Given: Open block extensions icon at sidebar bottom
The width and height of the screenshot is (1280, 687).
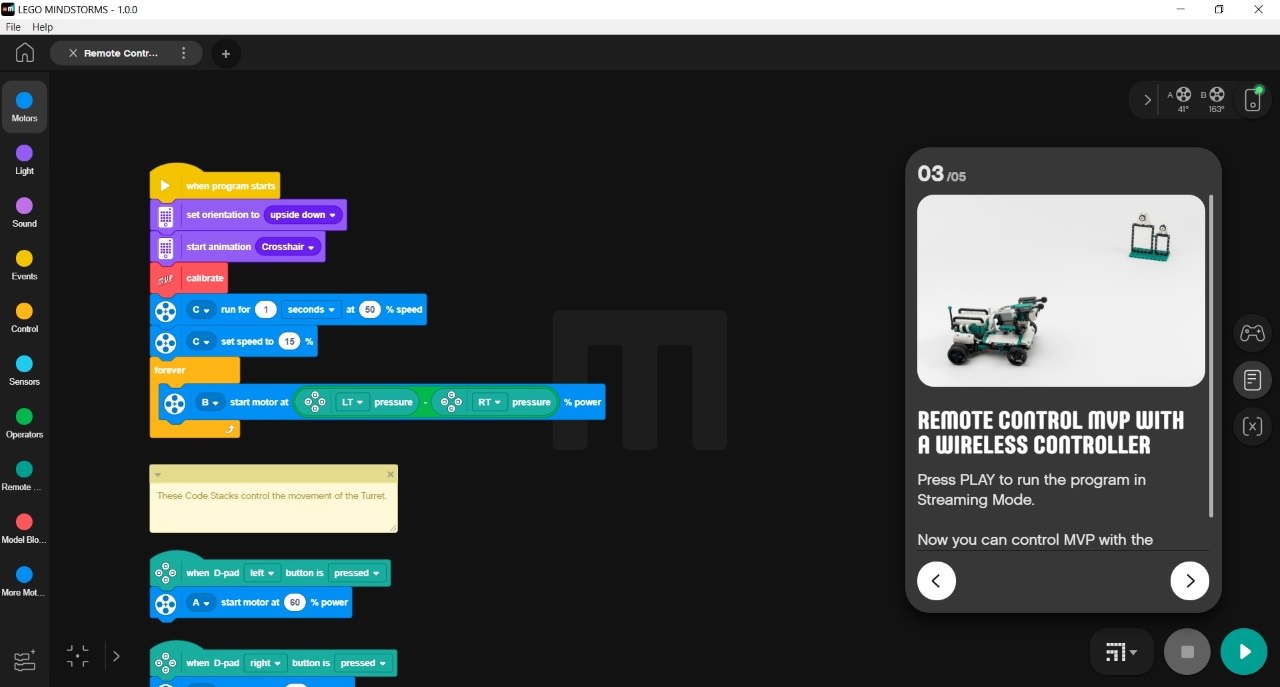Looking at the screenshot, I should [24, 660].
